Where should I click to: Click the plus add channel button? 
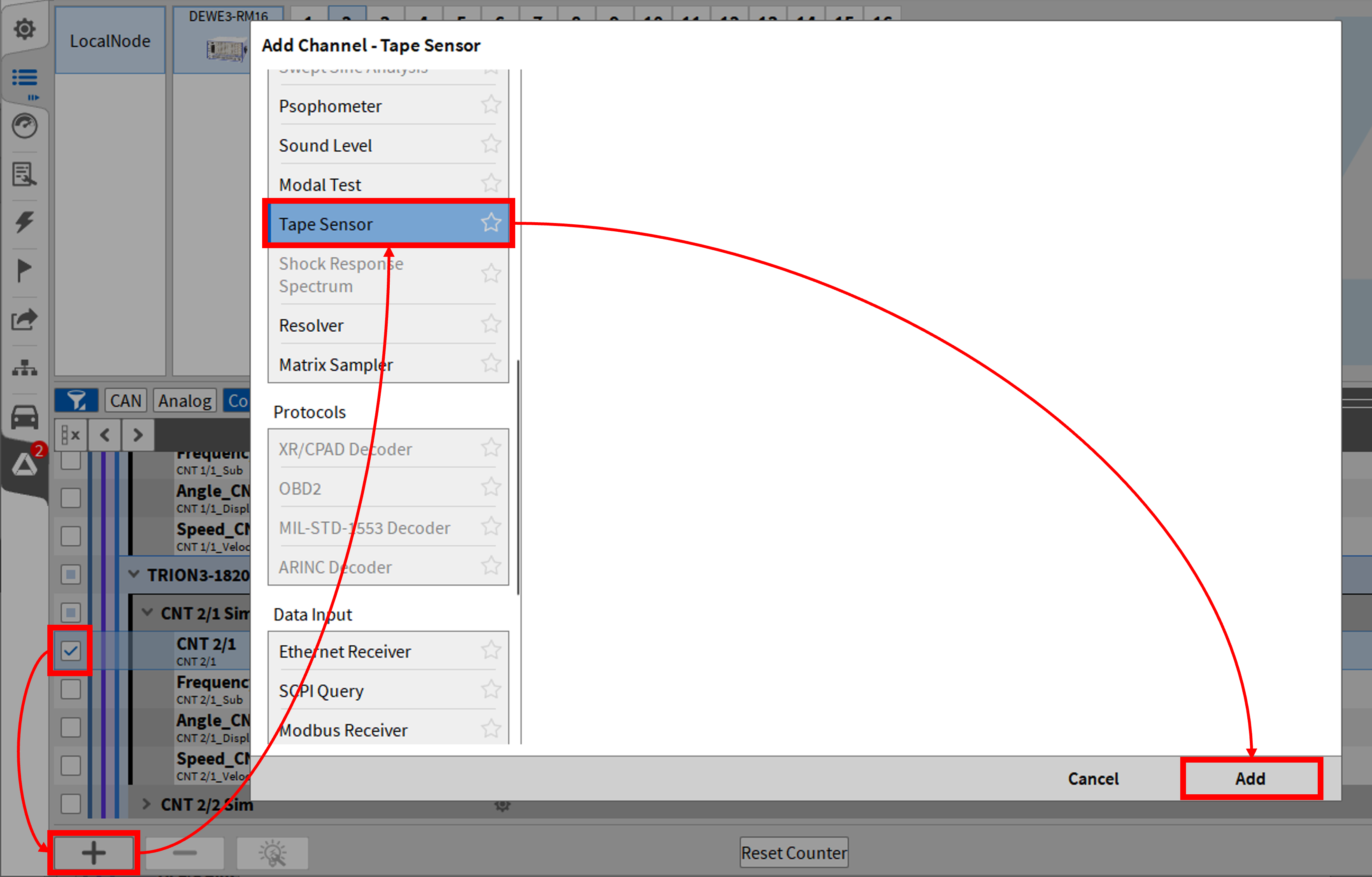click(93, 852)
